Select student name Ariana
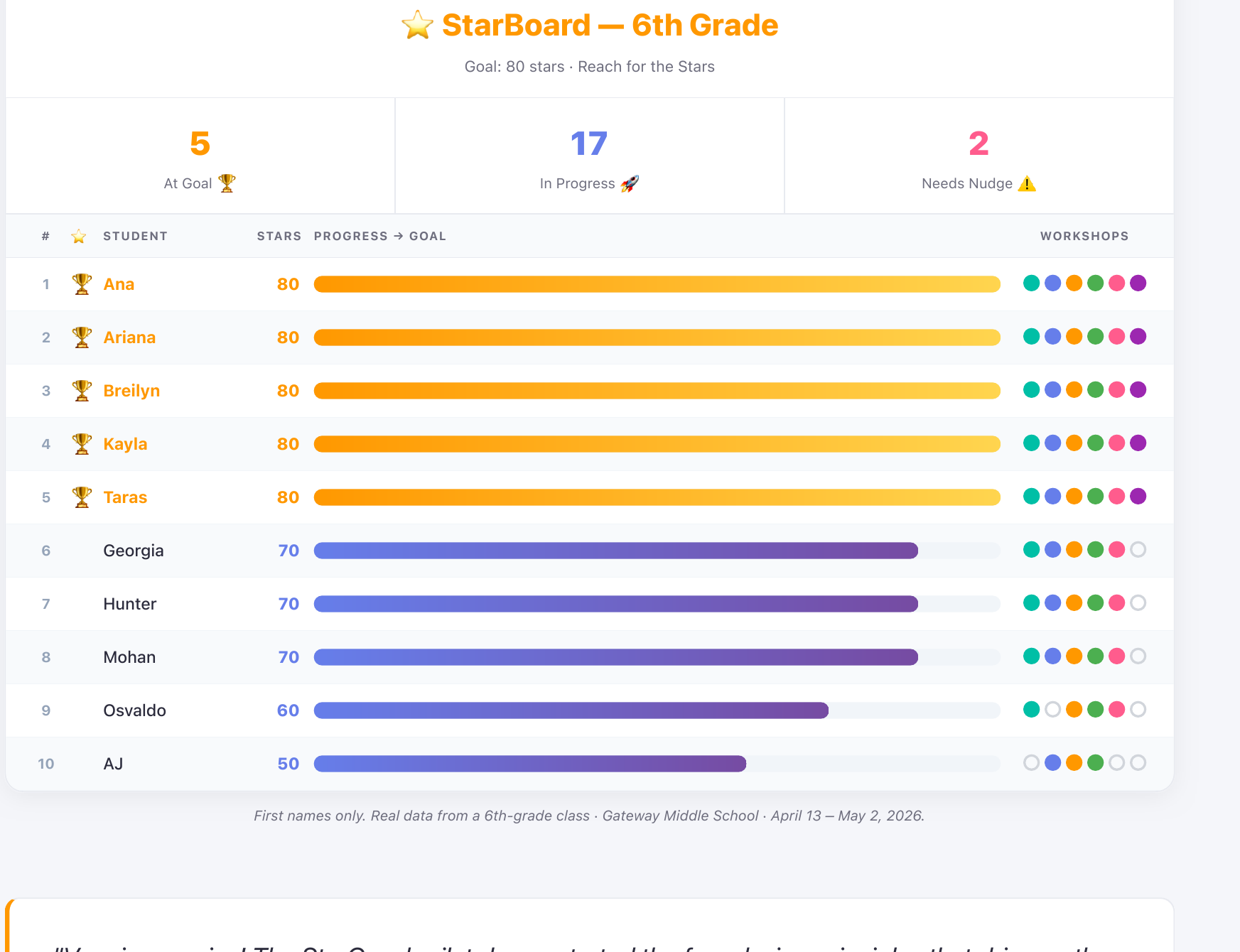The width and height of the screenshot is (1240, 952). pyautogui.click(x=129, y=337)
